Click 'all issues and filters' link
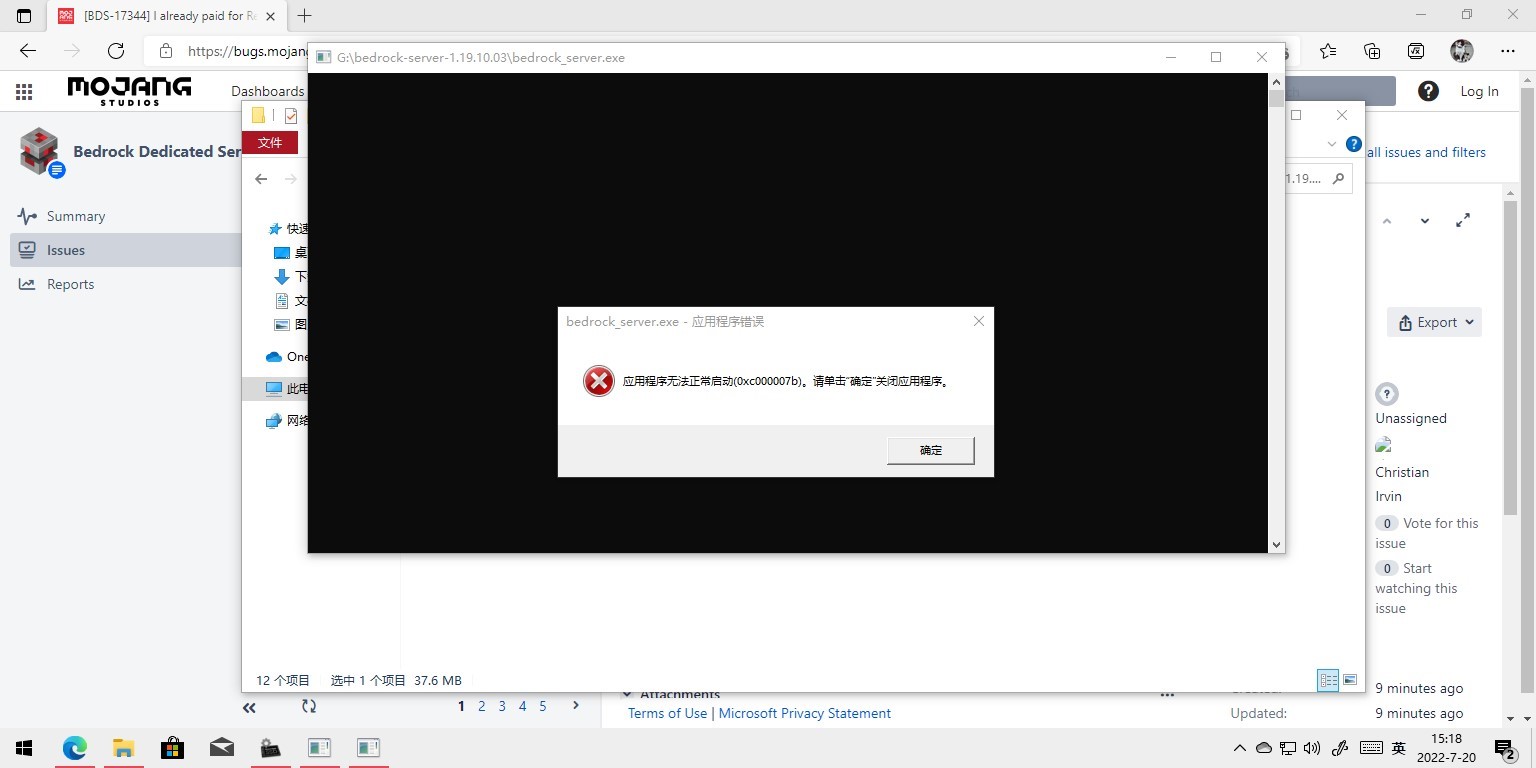This screenshot has height=768, width=1536. pyautogui.click(x=1426, y=152)
